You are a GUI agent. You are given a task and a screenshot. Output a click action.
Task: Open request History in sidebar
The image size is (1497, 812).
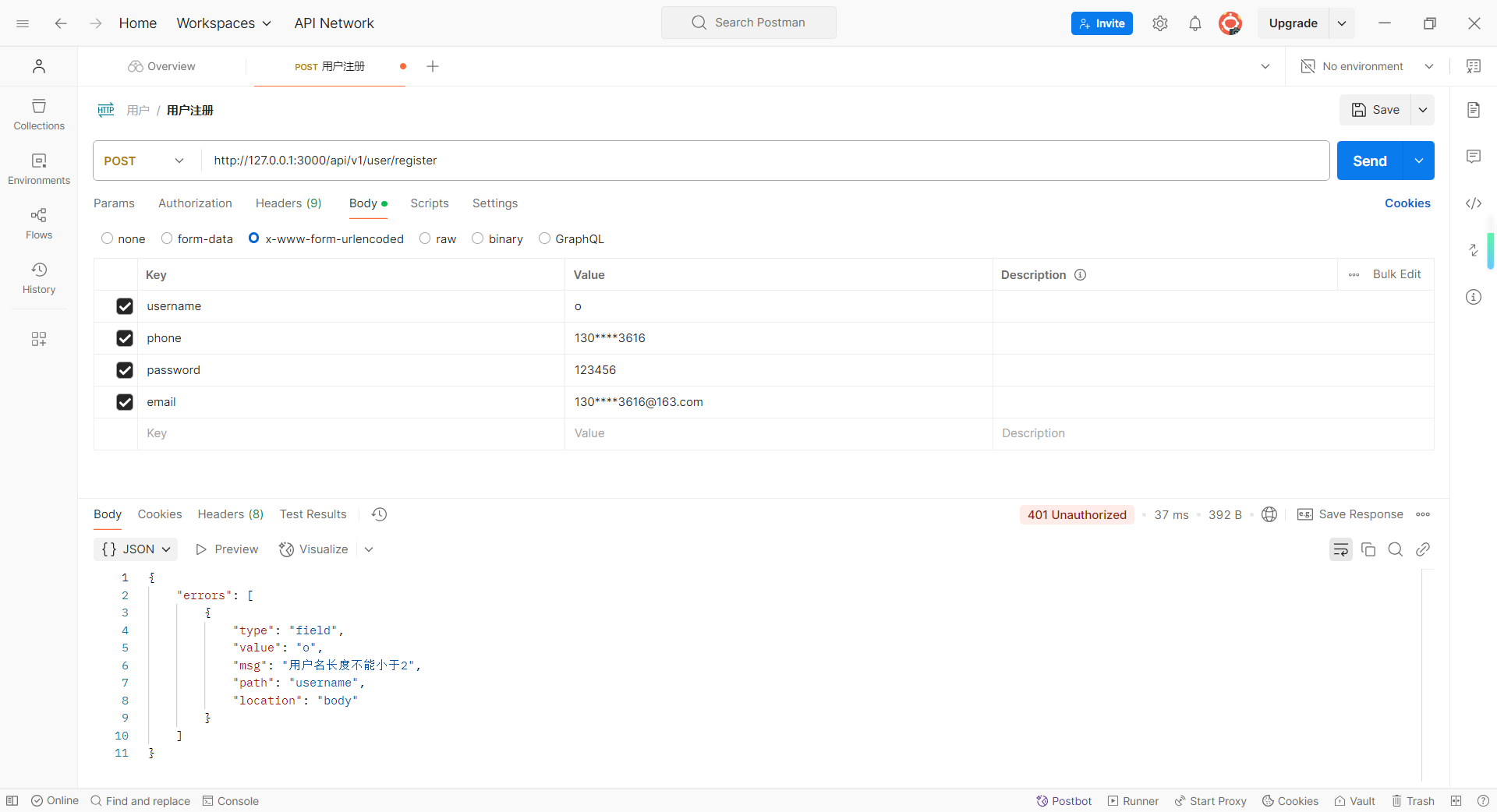pos(39,277)
